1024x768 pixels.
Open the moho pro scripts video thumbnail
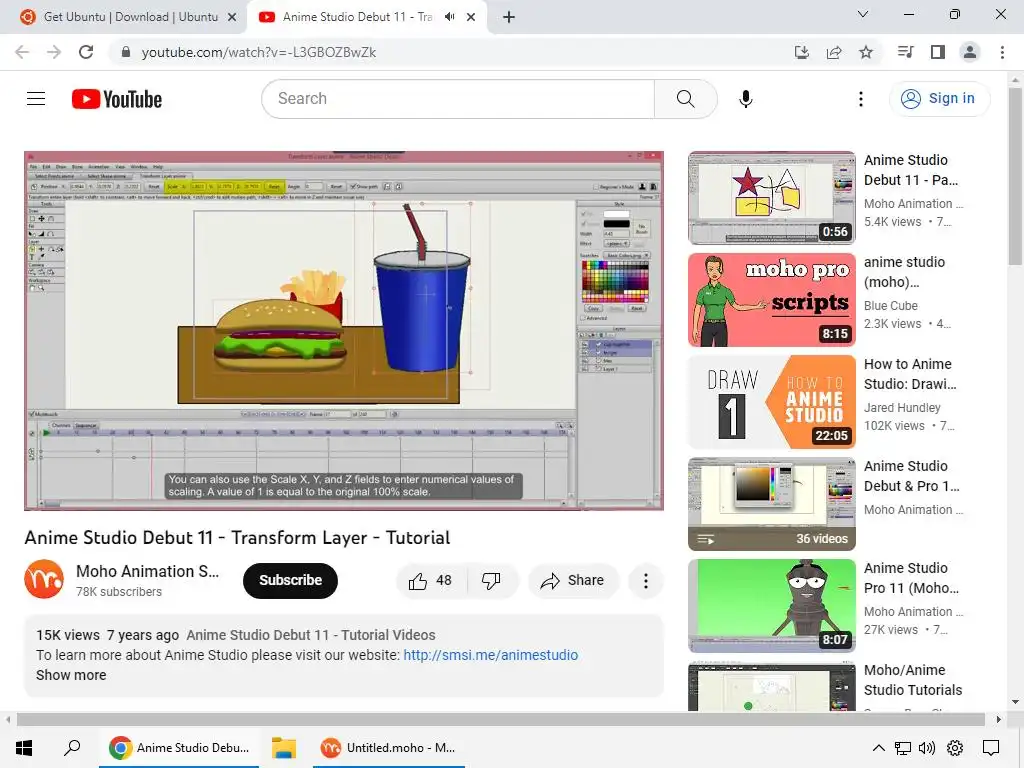771,300
